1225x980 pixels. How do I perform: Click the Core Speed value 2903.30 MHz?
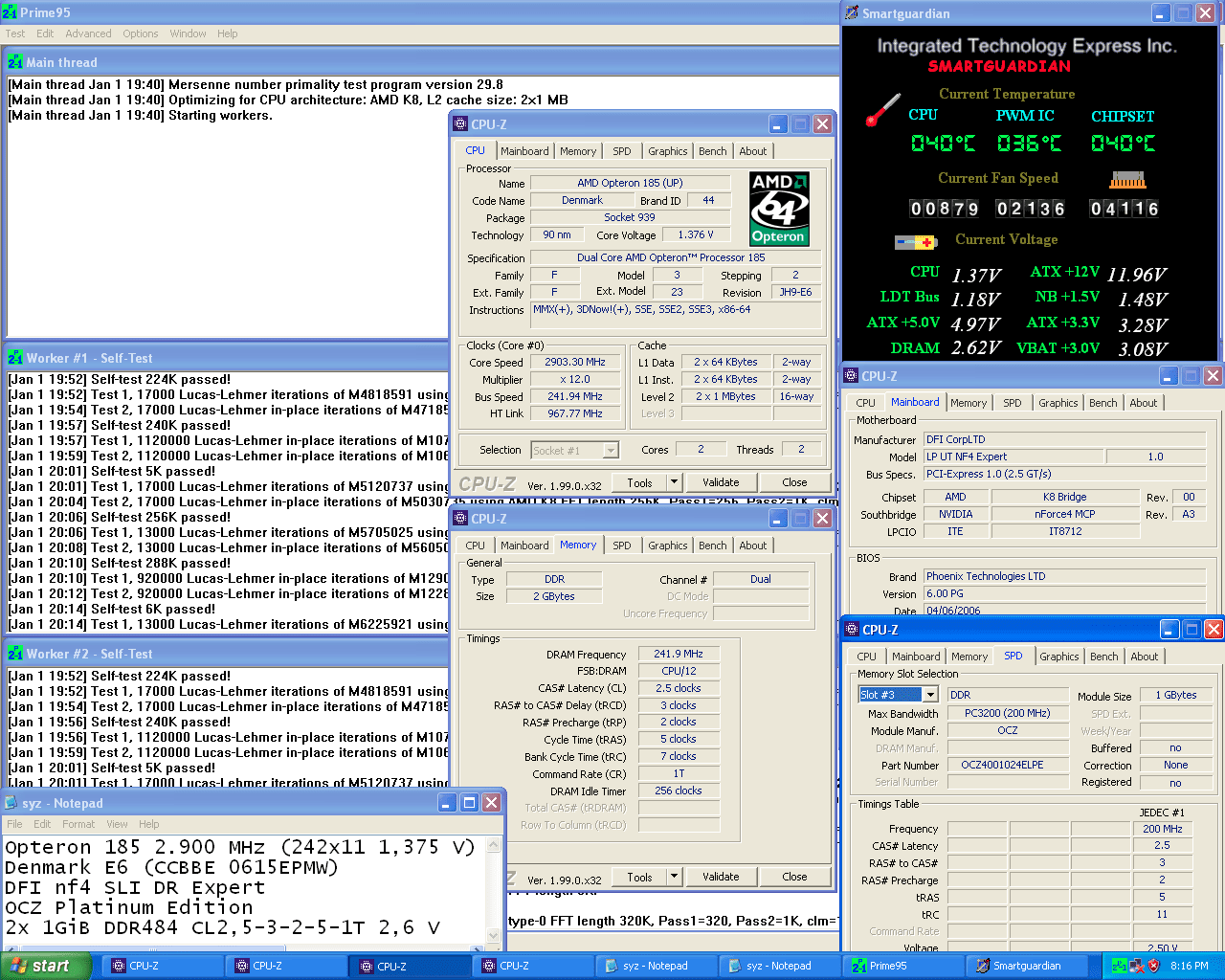click(575, 362)
